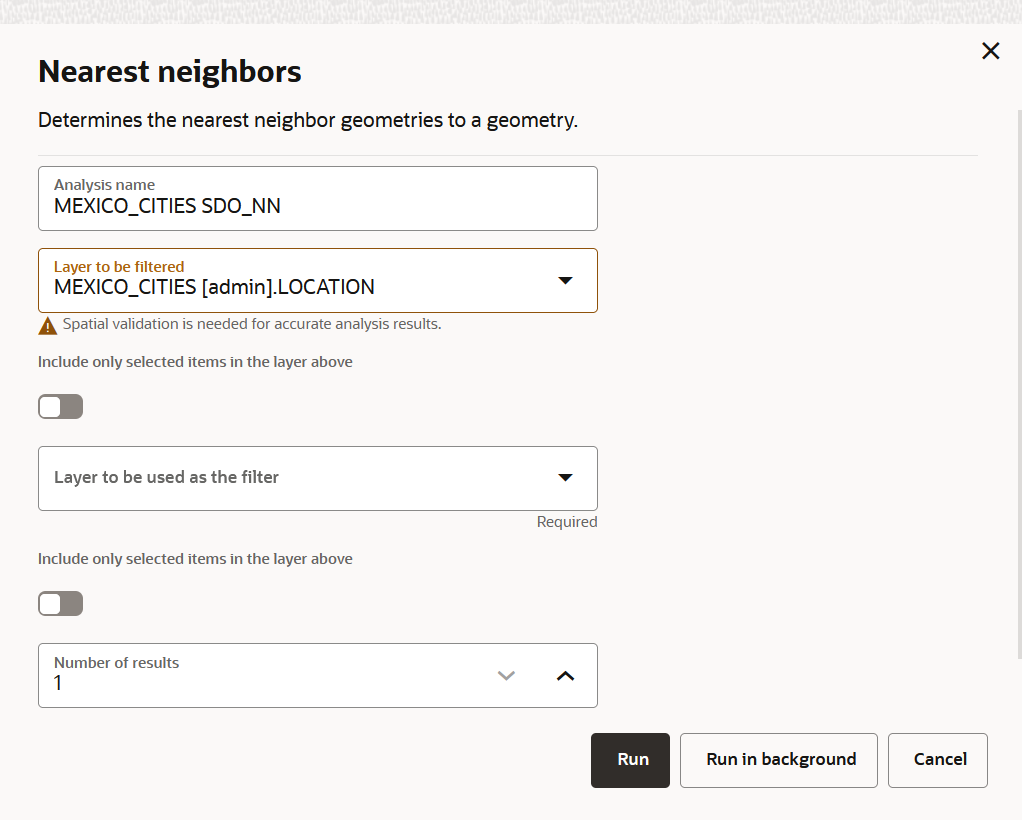
Task: Decrease Number of results with the down chevron
Action: click(506, 676)
